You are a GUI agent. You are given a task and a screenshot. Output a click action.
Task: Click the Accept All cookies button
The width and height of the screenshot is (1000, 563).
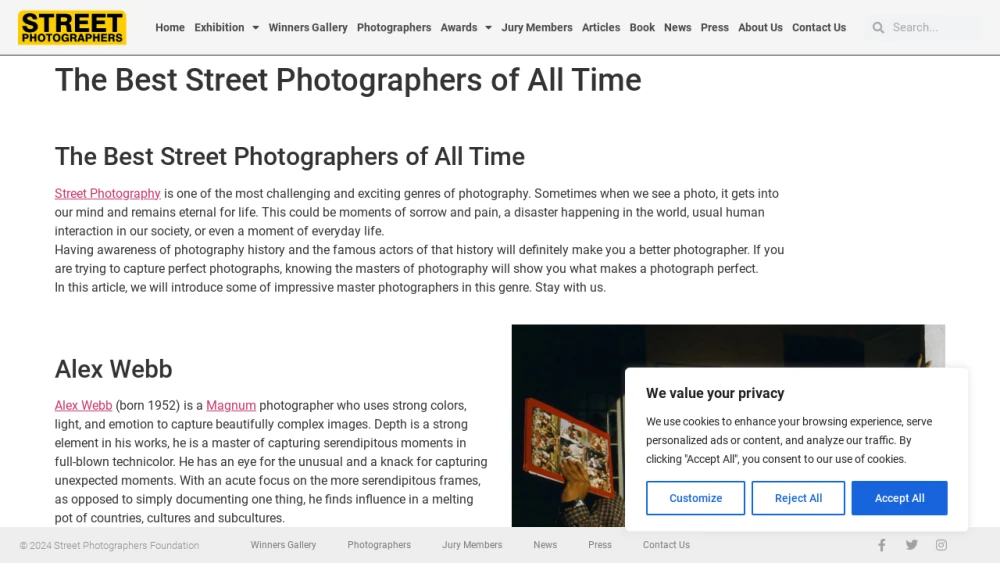tap(899, 498)
